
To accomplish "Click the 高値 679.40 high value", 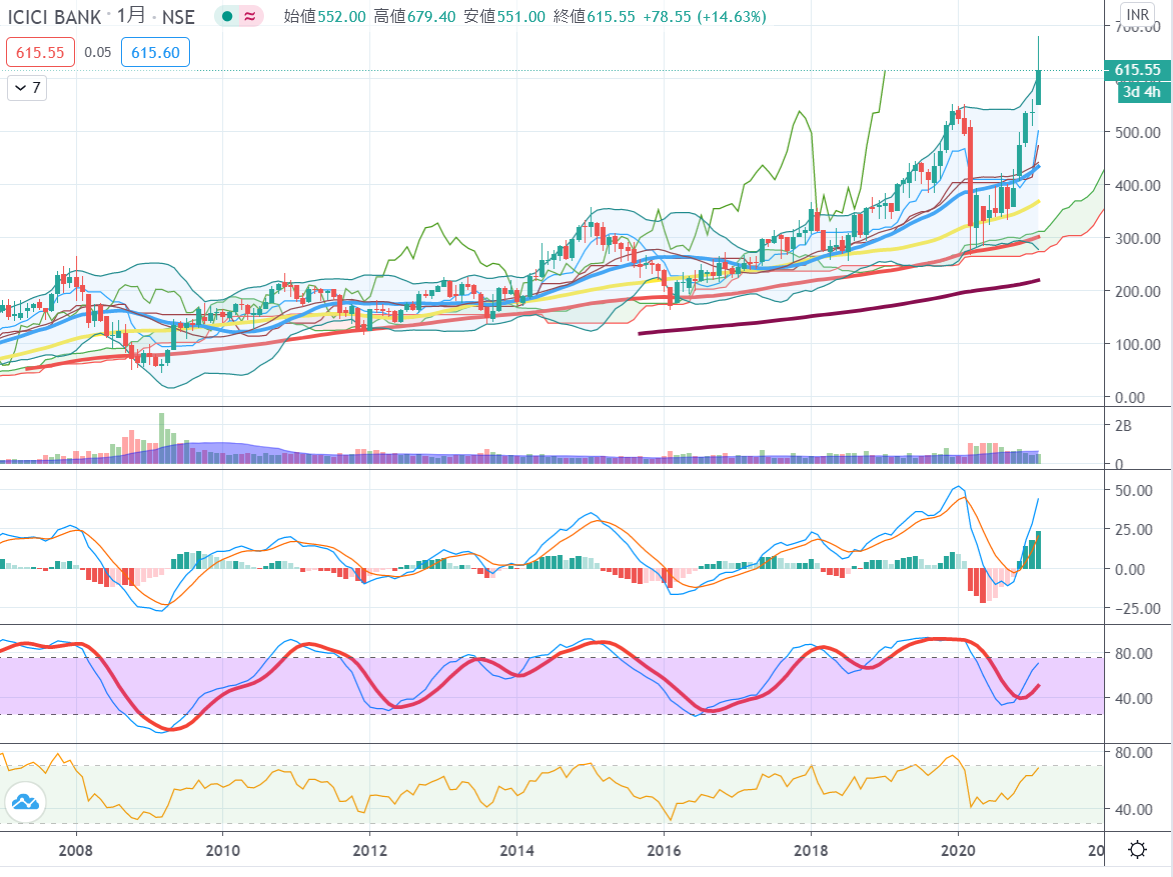I will [x=414, y=16].
